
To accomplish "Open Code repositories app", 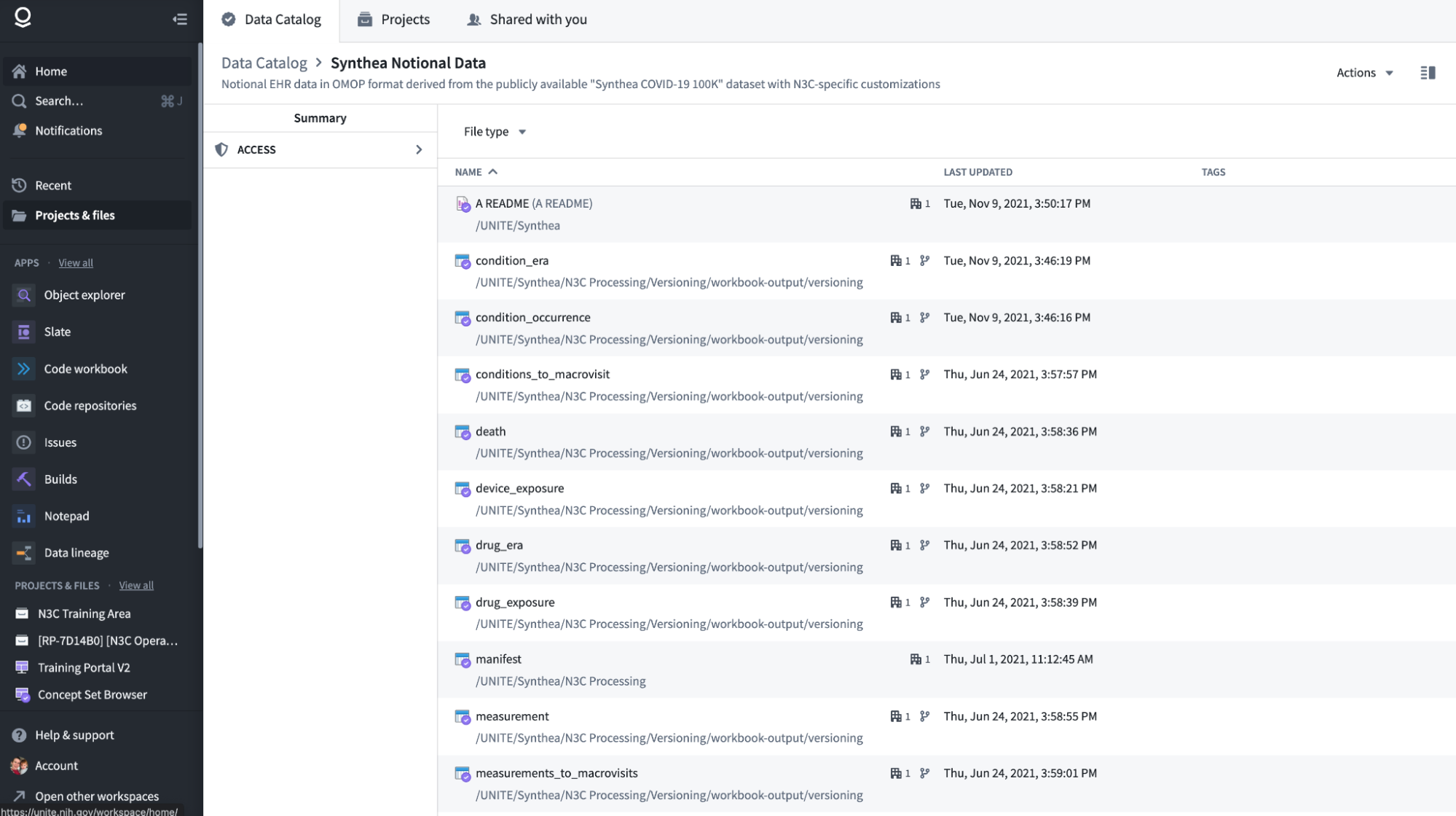I will (x=90, y=406).
